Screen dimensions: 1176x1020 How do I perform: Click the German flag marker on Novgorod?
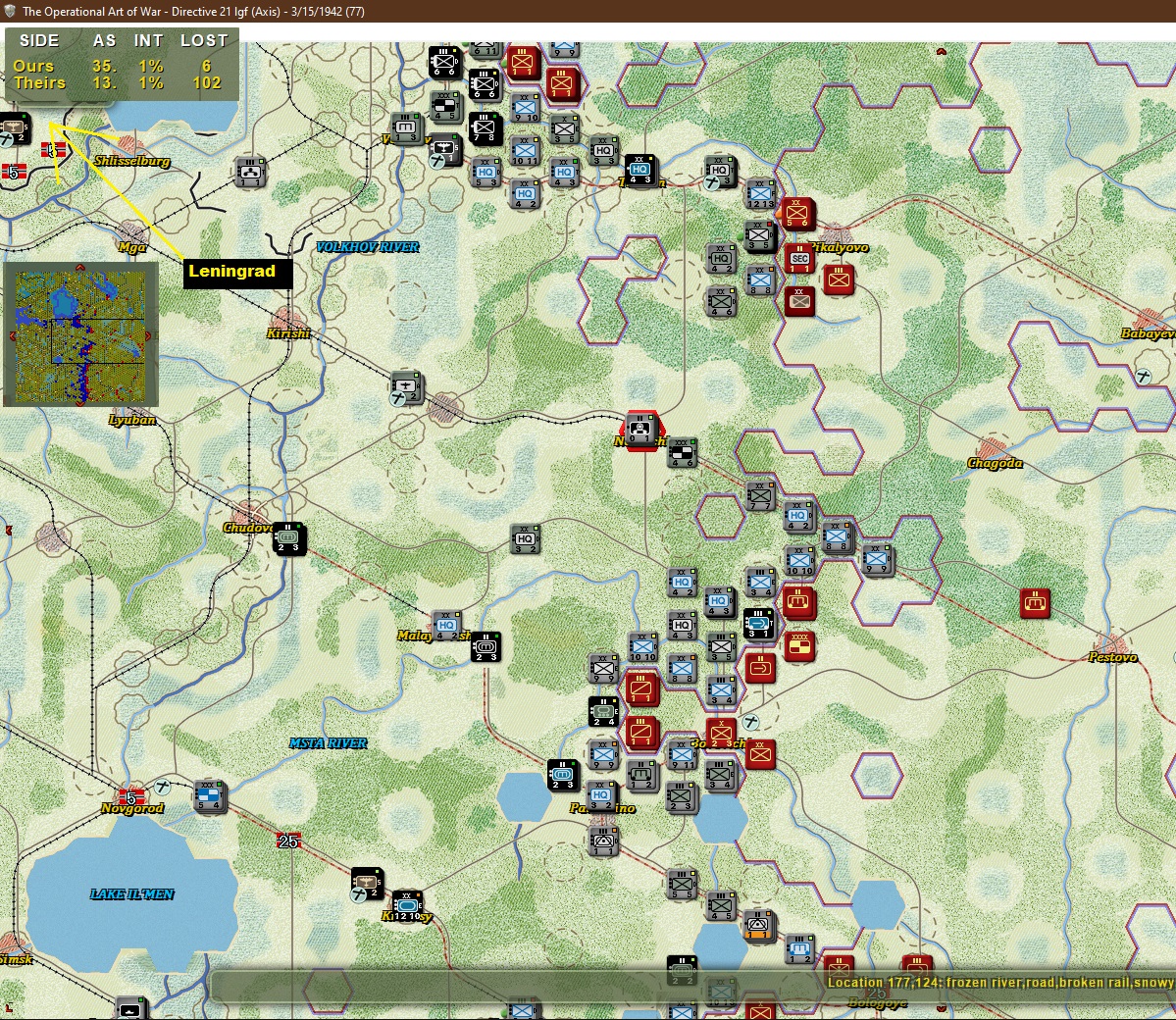[x=131, y=797]
